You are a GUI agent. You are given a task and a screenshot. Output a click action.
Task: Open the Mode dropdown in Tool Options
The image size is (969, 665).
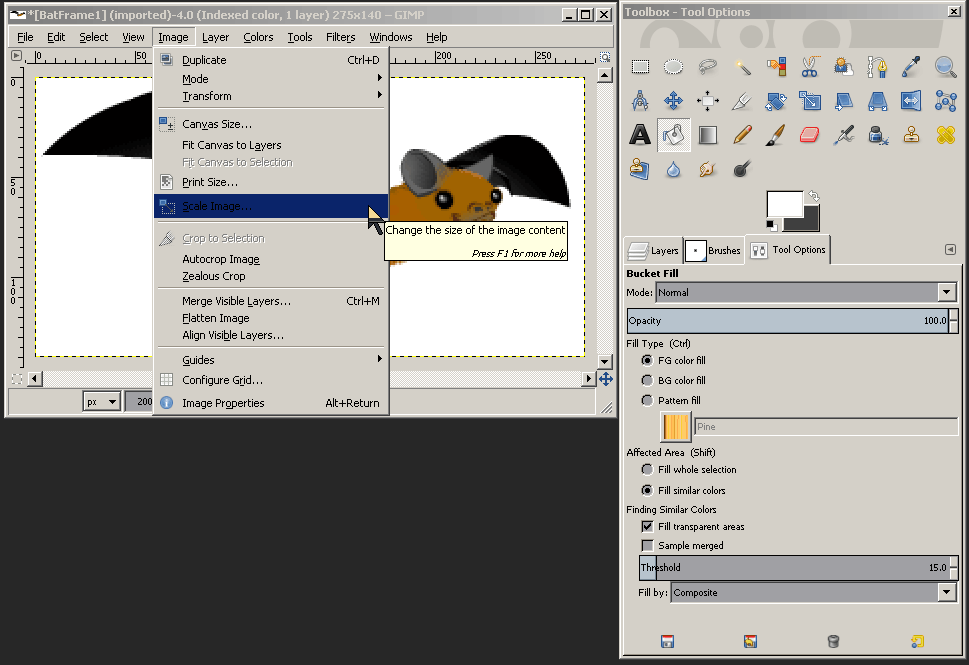pos(806,292)
